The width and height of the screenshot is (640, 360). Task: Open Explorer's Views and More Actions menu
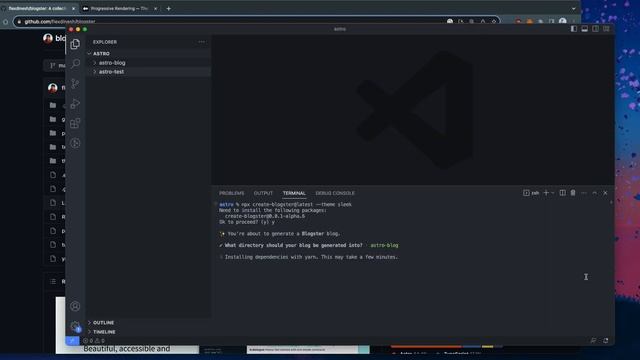[202, 42]
